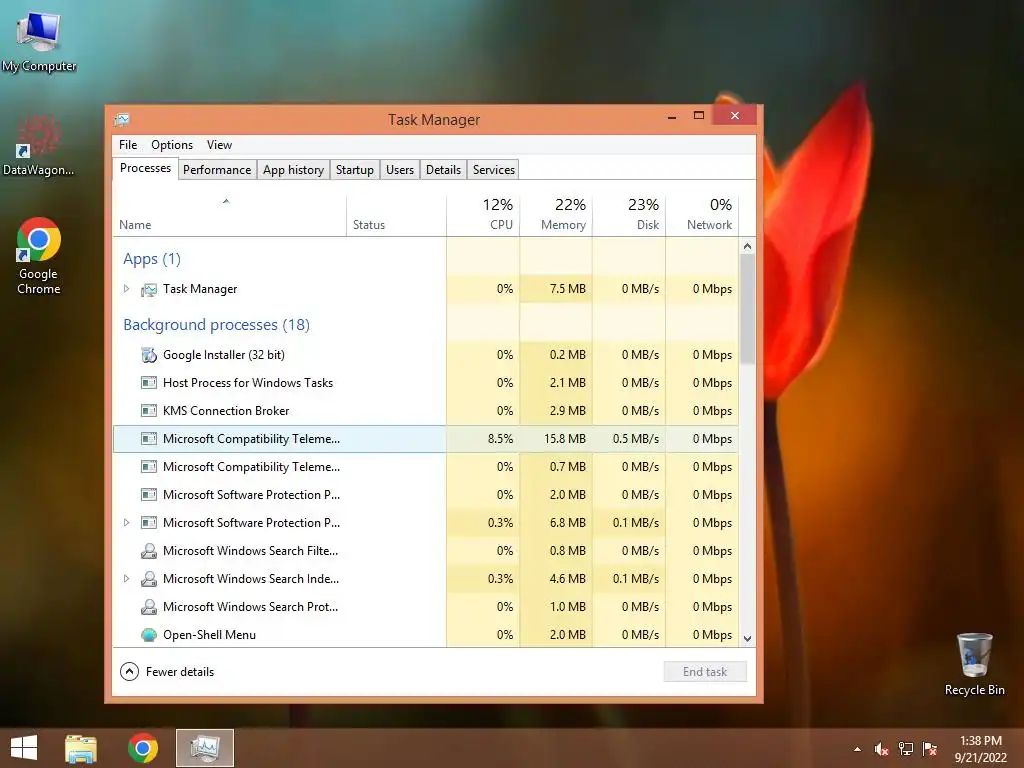This screenshot has height=768, width=1024.
Task: Click the 15.8 MB memory cell
Action: (x=556, y=439)
